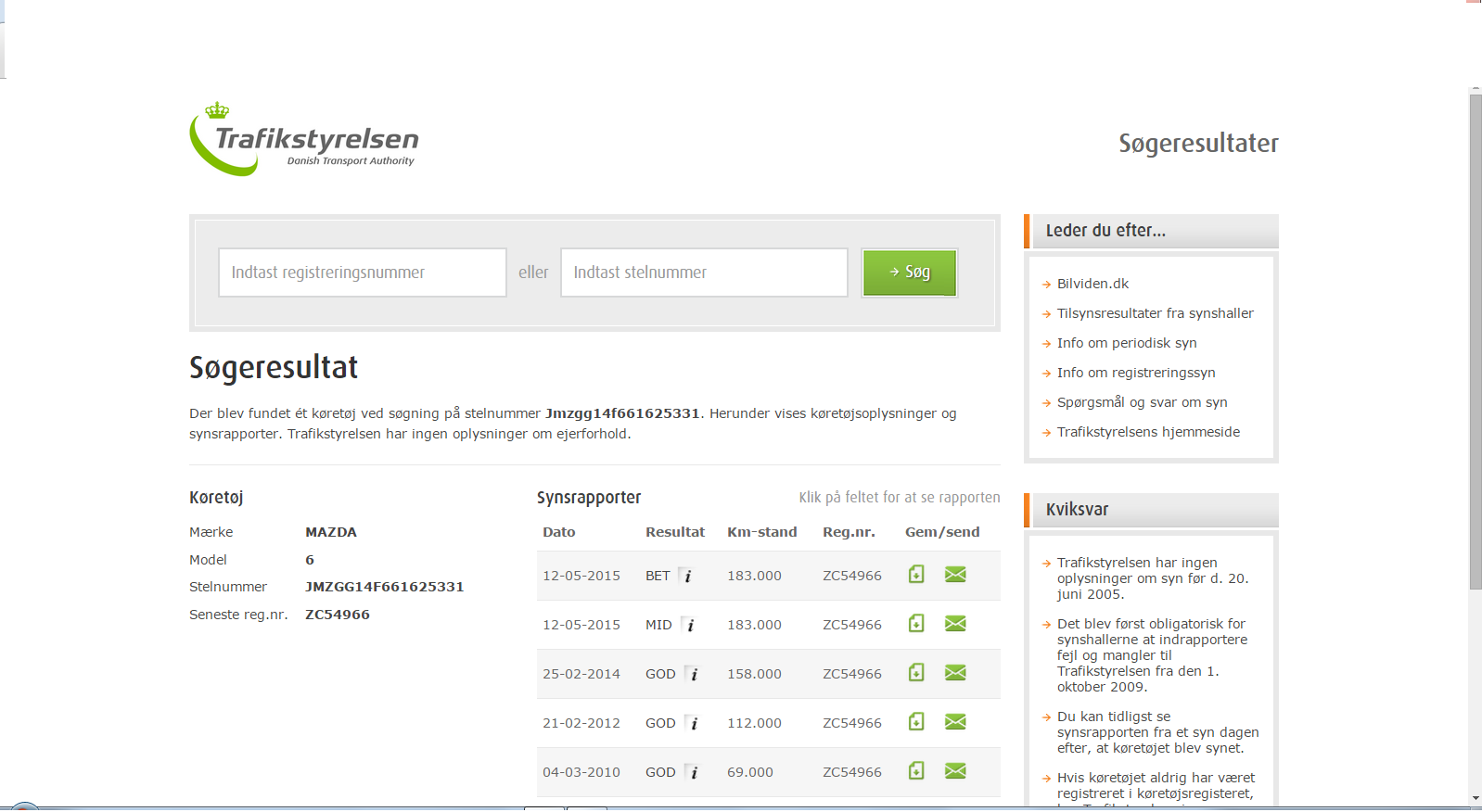Screen dimensions: 1482x812
Task: Open Tilsynsresultater fra synshaller link
Action: (1155, 313)
